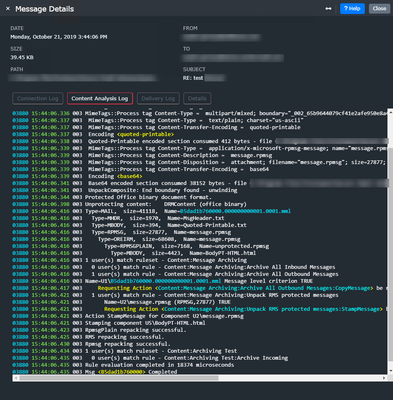
Task: Click log line 'Content:Archiving Test' ruleset match
Action: (125, 351)
